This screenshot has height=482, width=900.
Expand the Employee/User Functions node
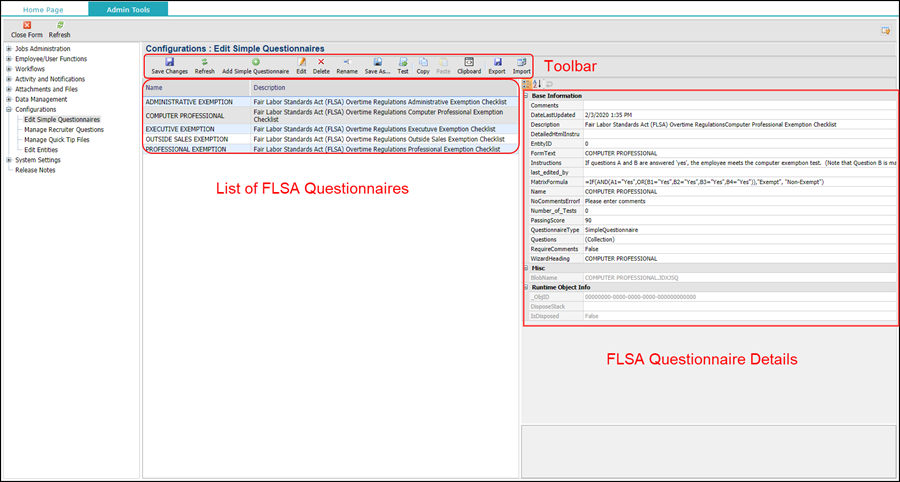point(9,59)
